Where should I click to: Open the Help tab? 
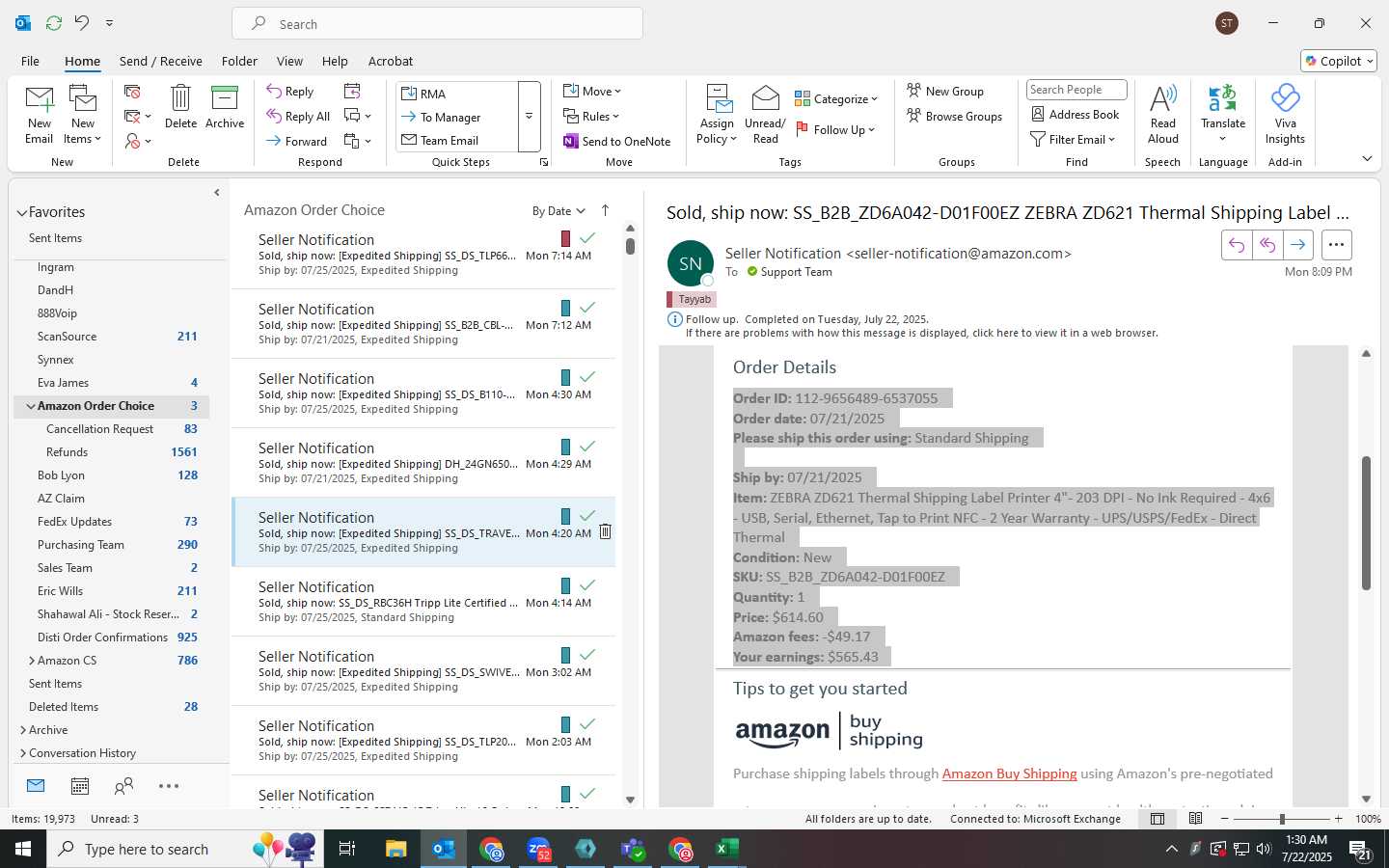pos(335,61)
